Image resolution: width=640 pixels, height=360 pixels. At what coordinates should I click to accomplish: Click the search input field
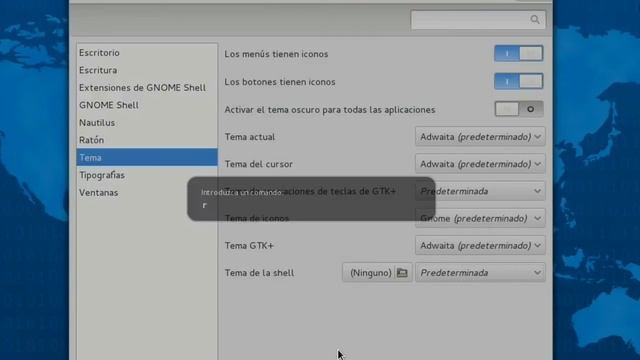tap(478, 20)
